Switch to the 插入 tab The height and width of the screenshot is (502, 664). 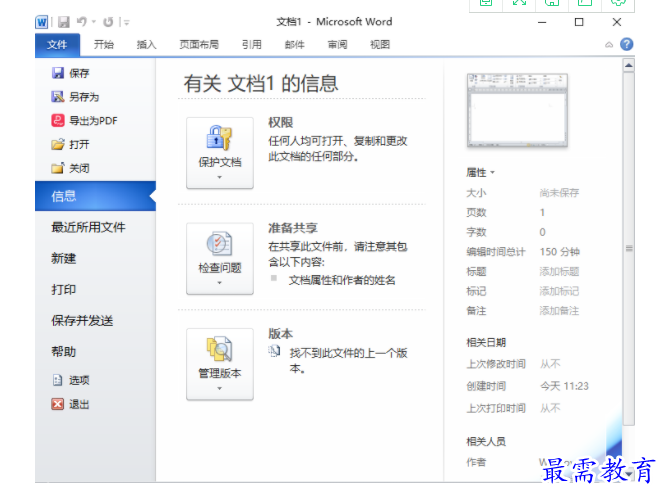pyautogui.click(x=147, y=45)
